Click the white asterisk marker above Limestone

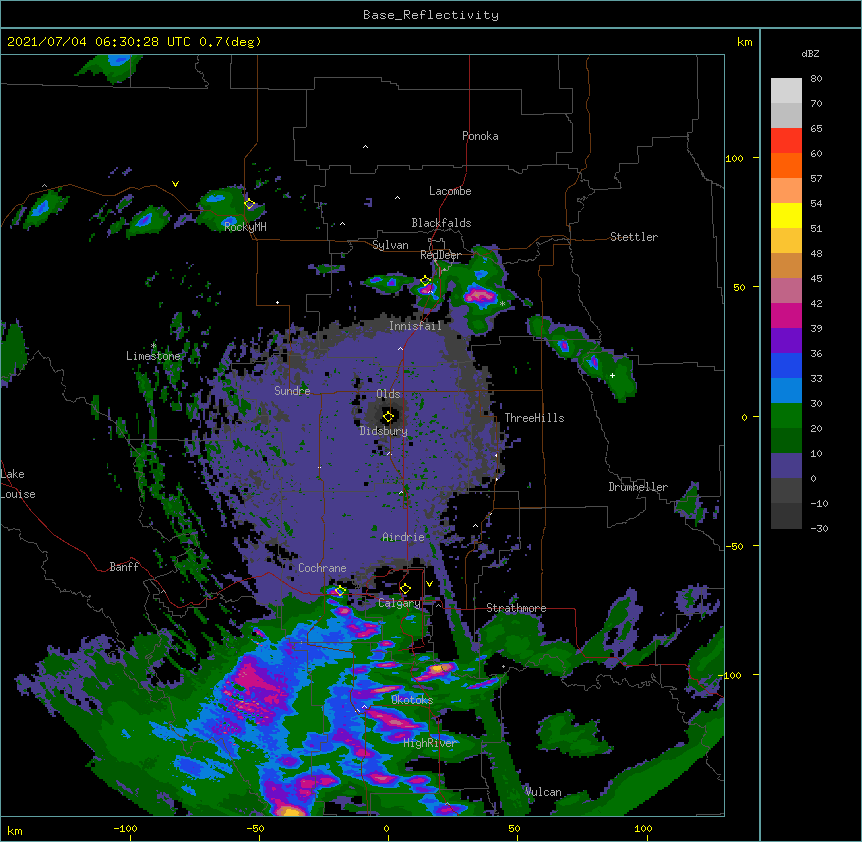153,346
